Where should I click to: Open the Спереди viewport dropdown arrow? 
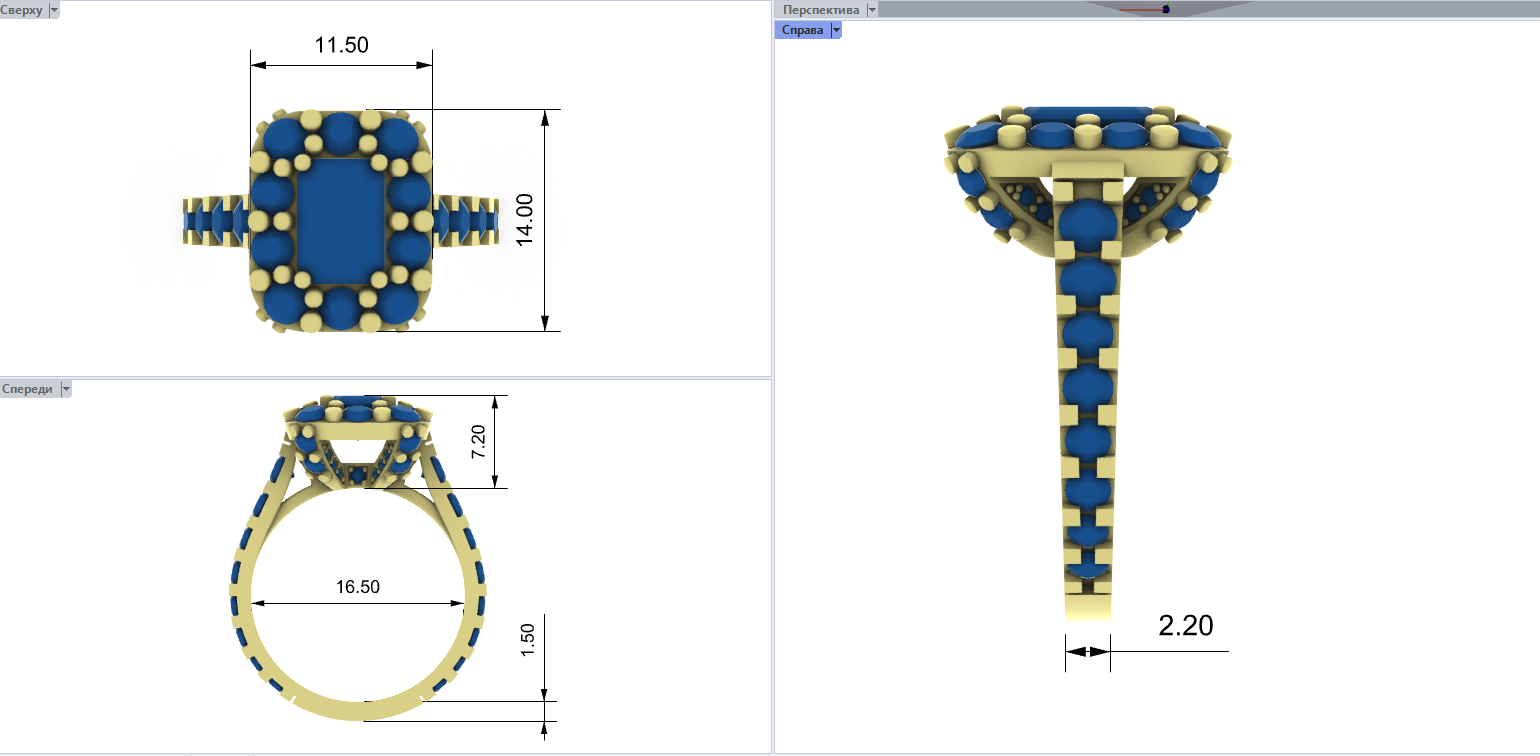click(66, 389)
